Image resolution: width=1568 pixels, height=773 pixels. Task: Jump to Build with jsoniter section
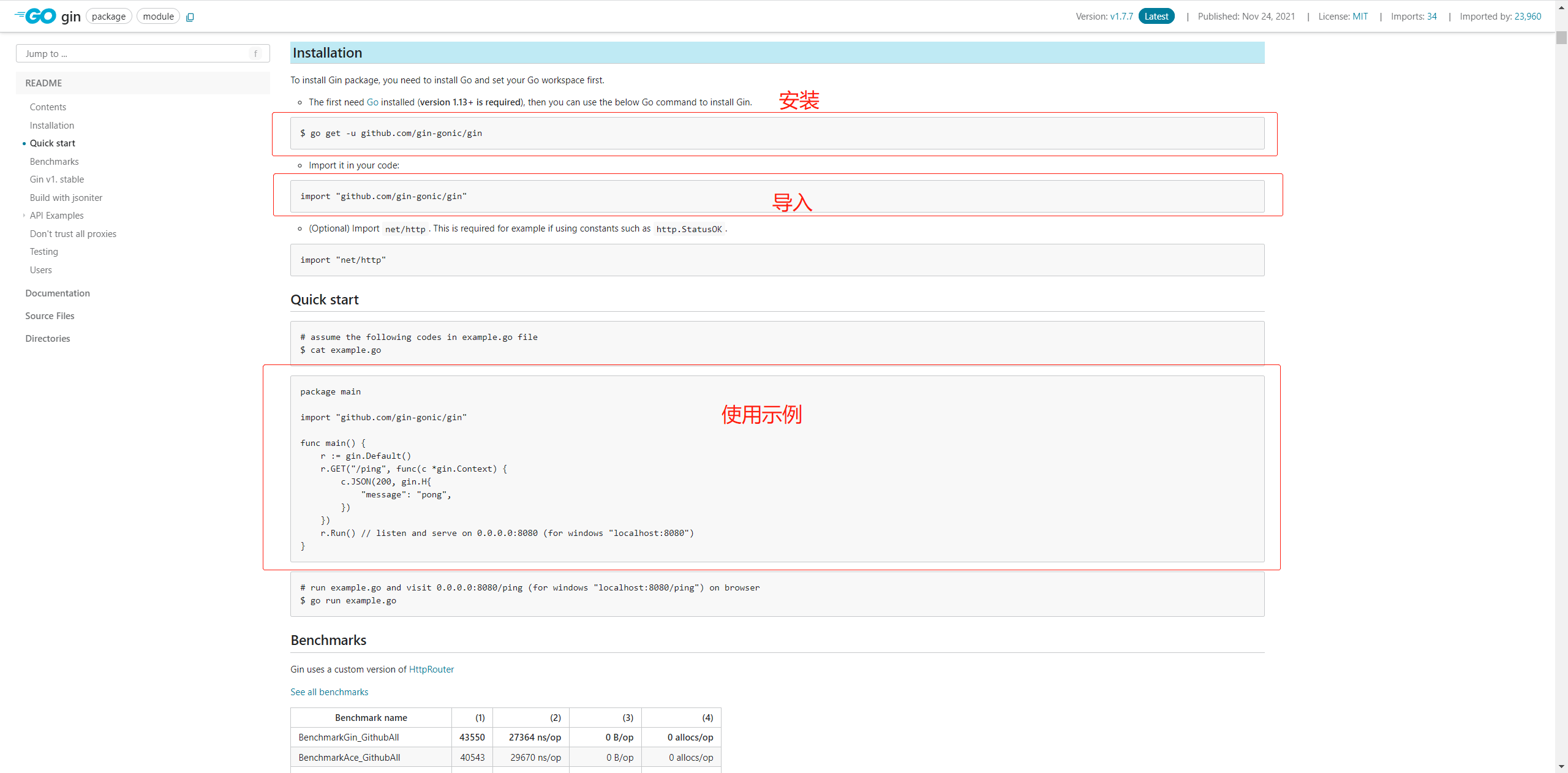[x=66, y=198]
